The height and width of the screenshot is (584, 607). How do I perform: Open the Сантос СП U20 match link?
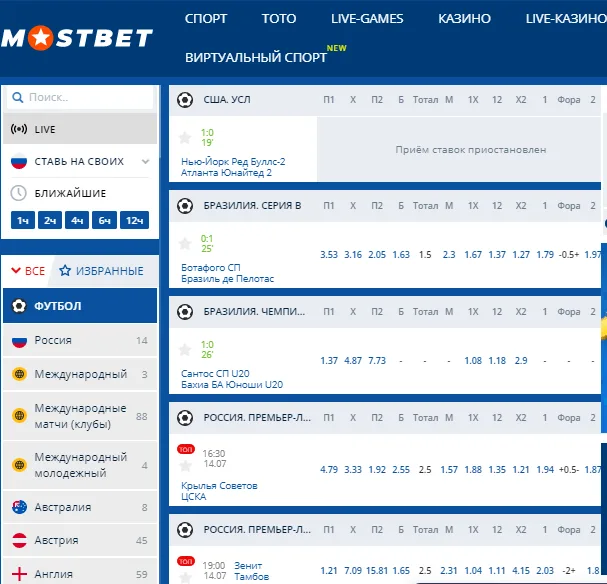(x=232, y=379)
